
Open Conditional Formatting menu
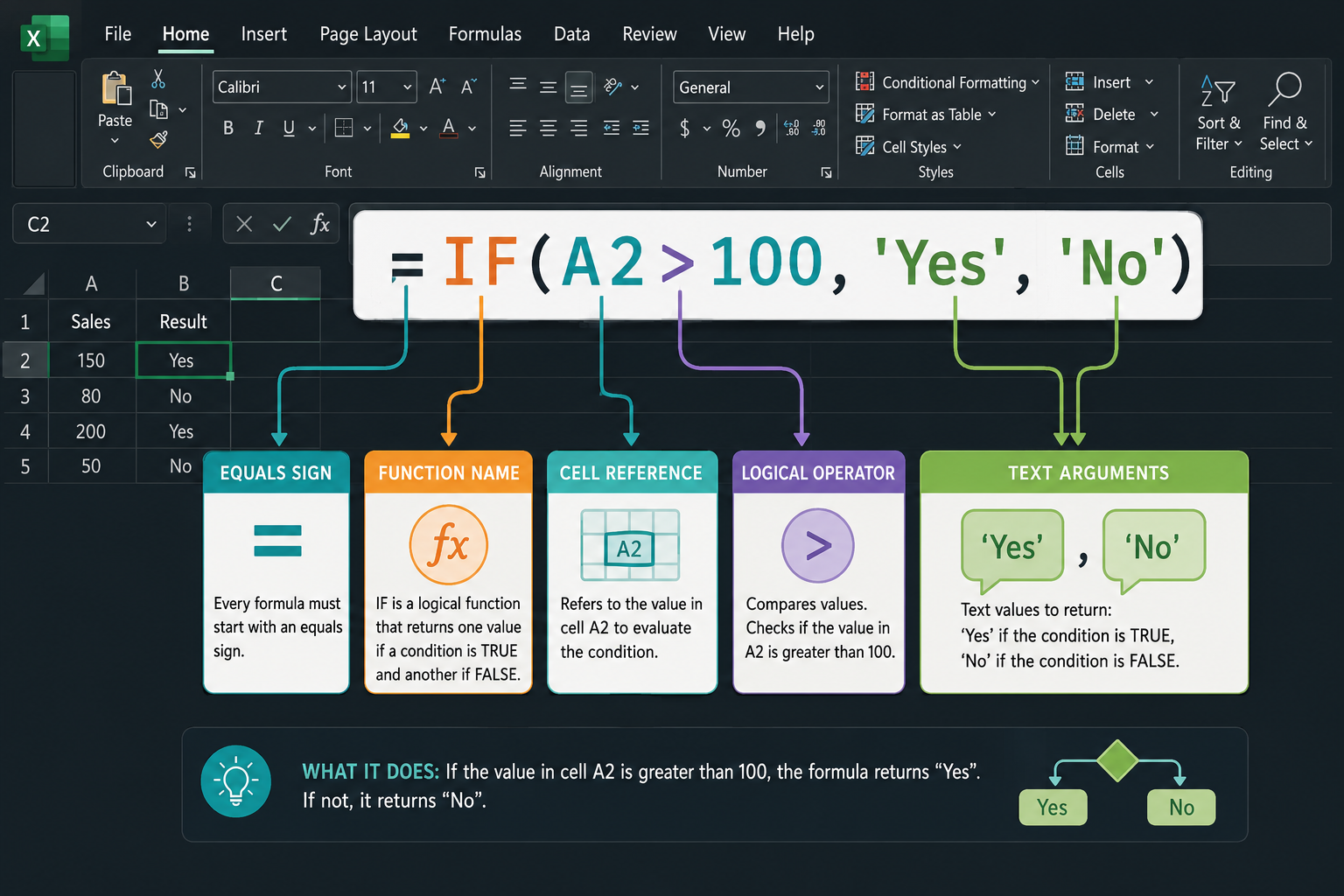tap(948, 82)
